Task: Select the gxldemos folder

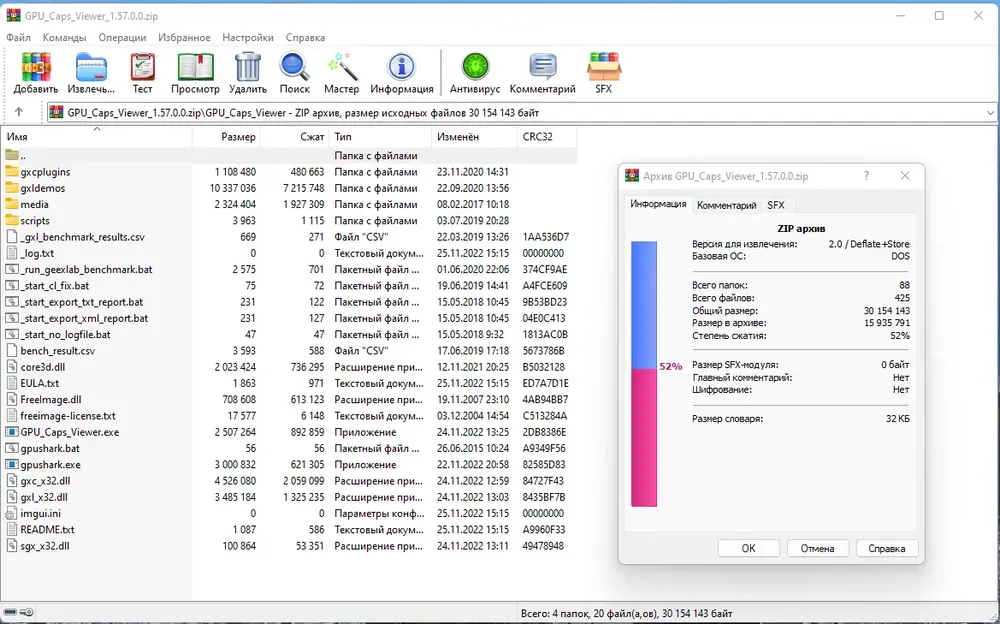Action: coord(42,188)
